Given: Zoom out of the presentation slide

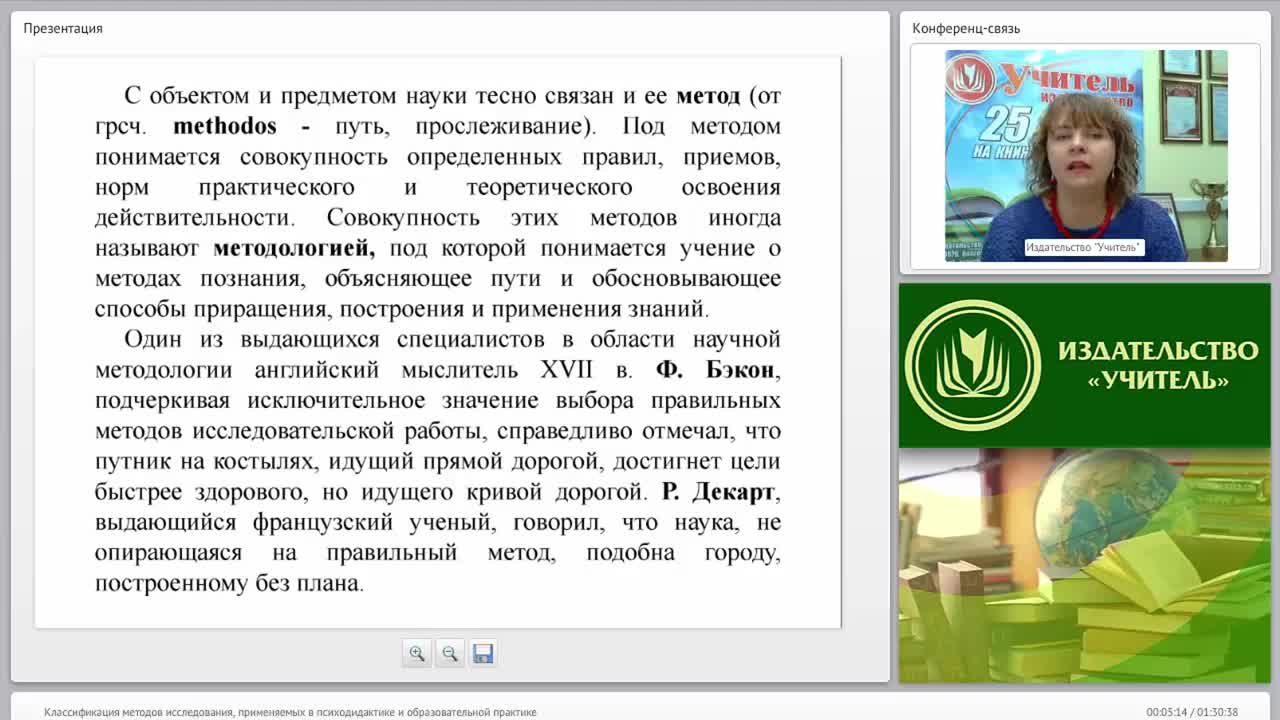Looking at the screenshot, I should point(450,653).
